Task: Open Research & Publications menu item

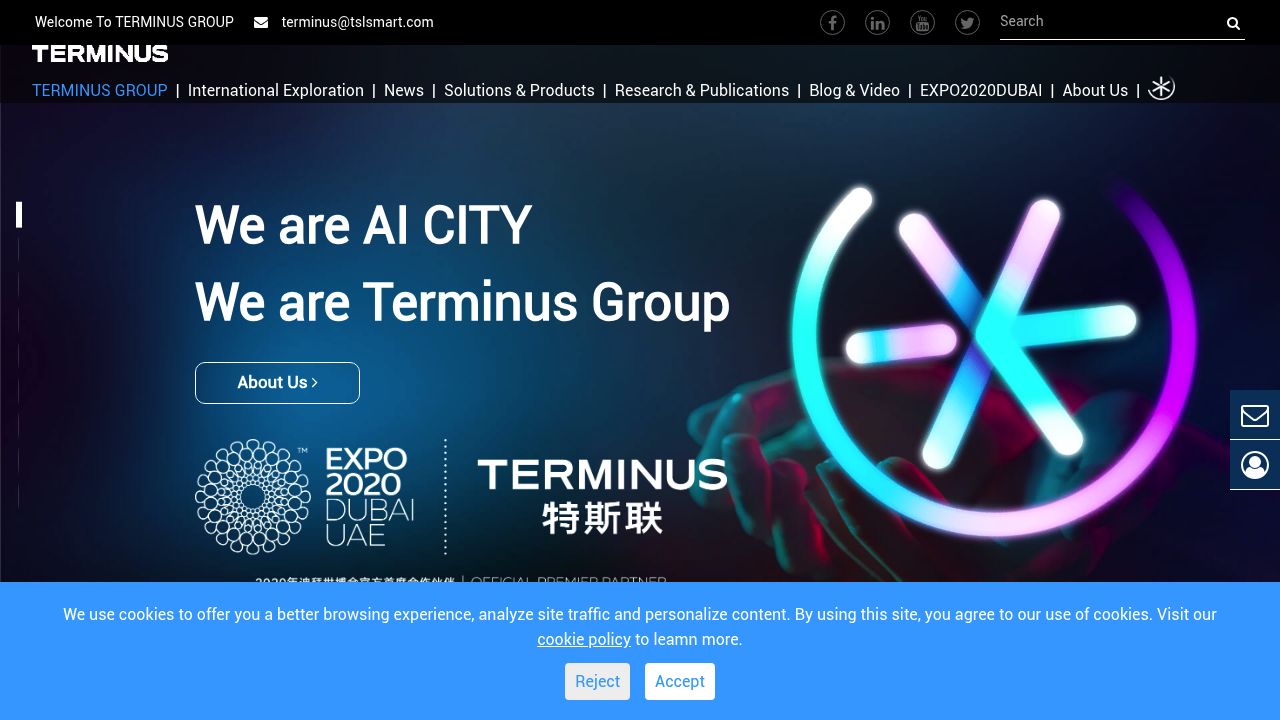Action: 702,90
